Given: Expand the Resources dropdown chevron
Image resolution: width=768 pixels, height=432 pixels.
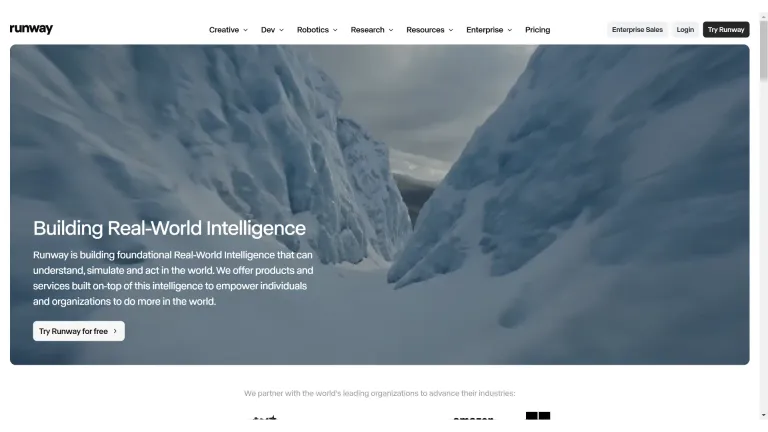Looking at the screenshot, I should 451,30.
